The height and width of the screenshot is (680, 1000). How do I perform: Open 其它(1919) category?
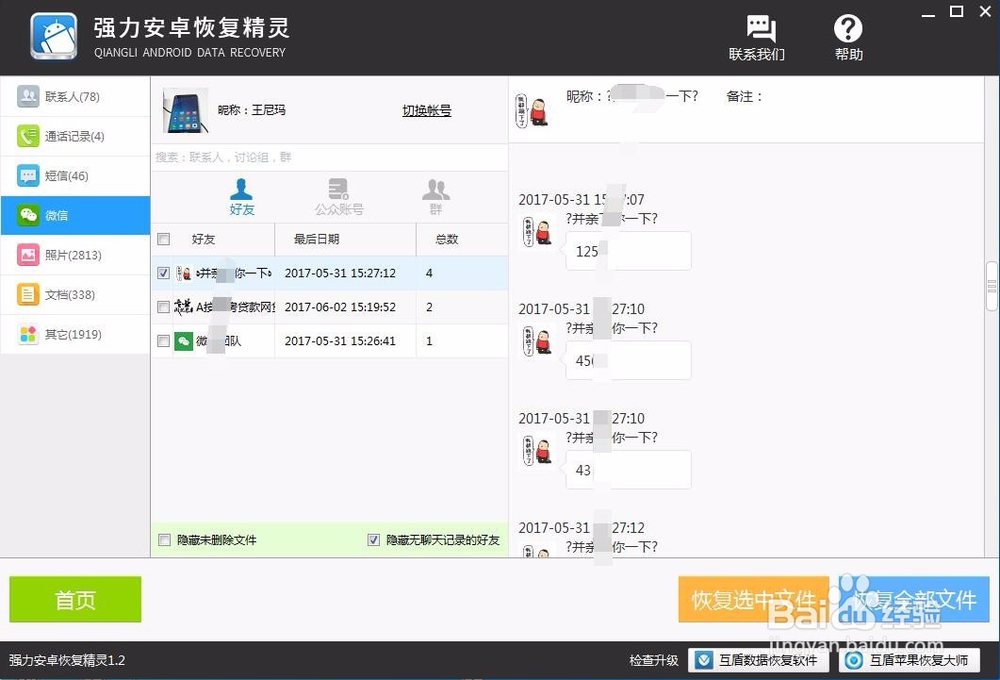click(75, 334)
